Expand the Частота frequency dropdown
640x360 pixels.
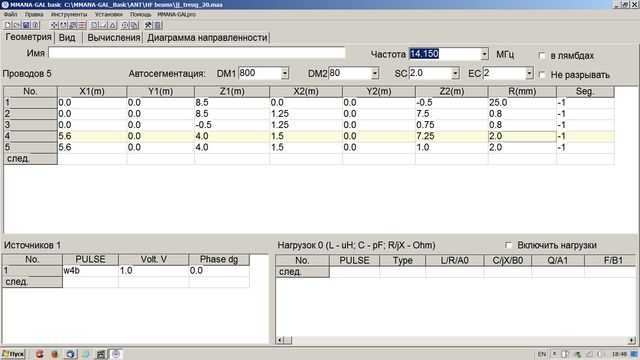tap(484, 54)
